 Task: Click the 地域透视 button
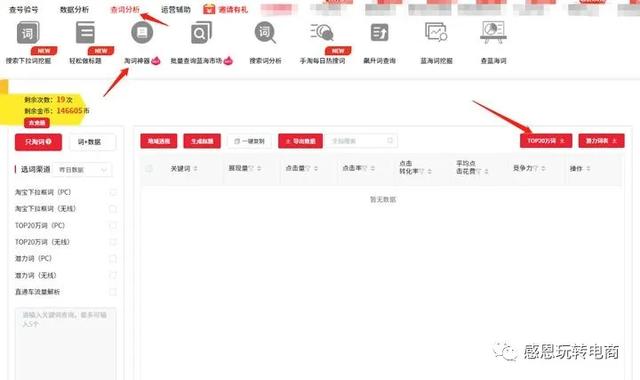point(159,141)
